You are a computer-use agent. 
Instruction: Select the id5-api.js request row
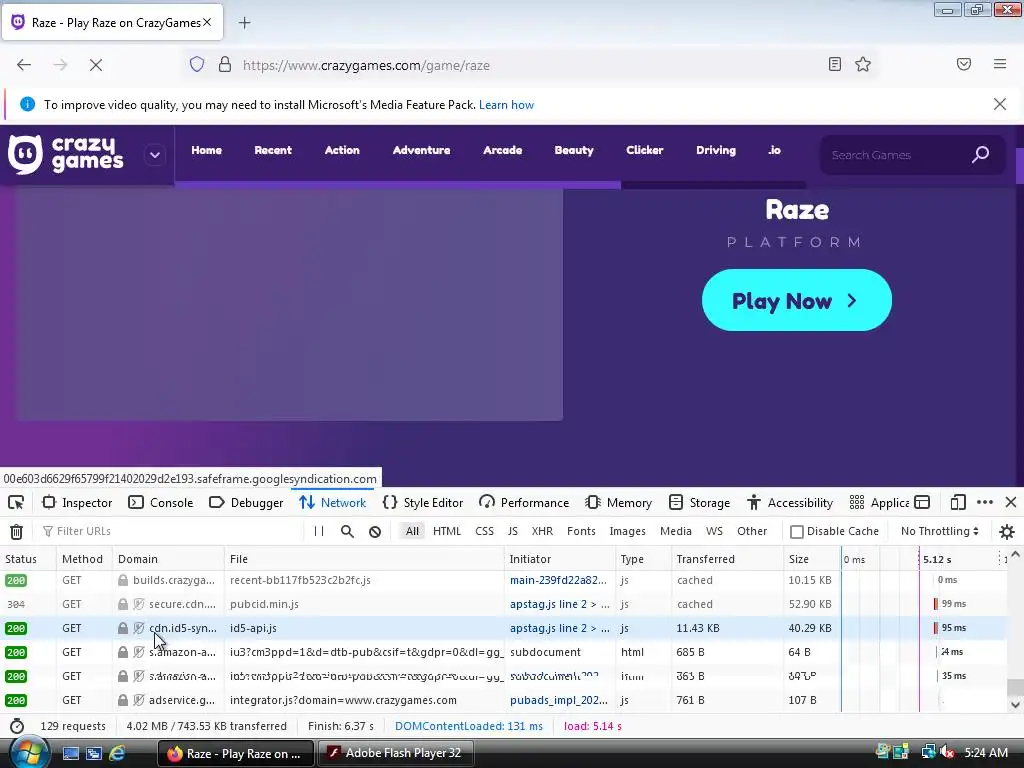click(503, 628)
